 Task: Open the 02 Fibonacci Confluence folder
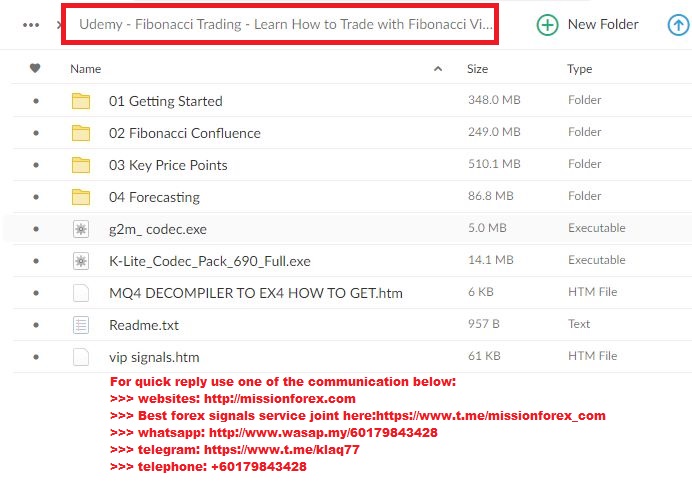point(184,133)
